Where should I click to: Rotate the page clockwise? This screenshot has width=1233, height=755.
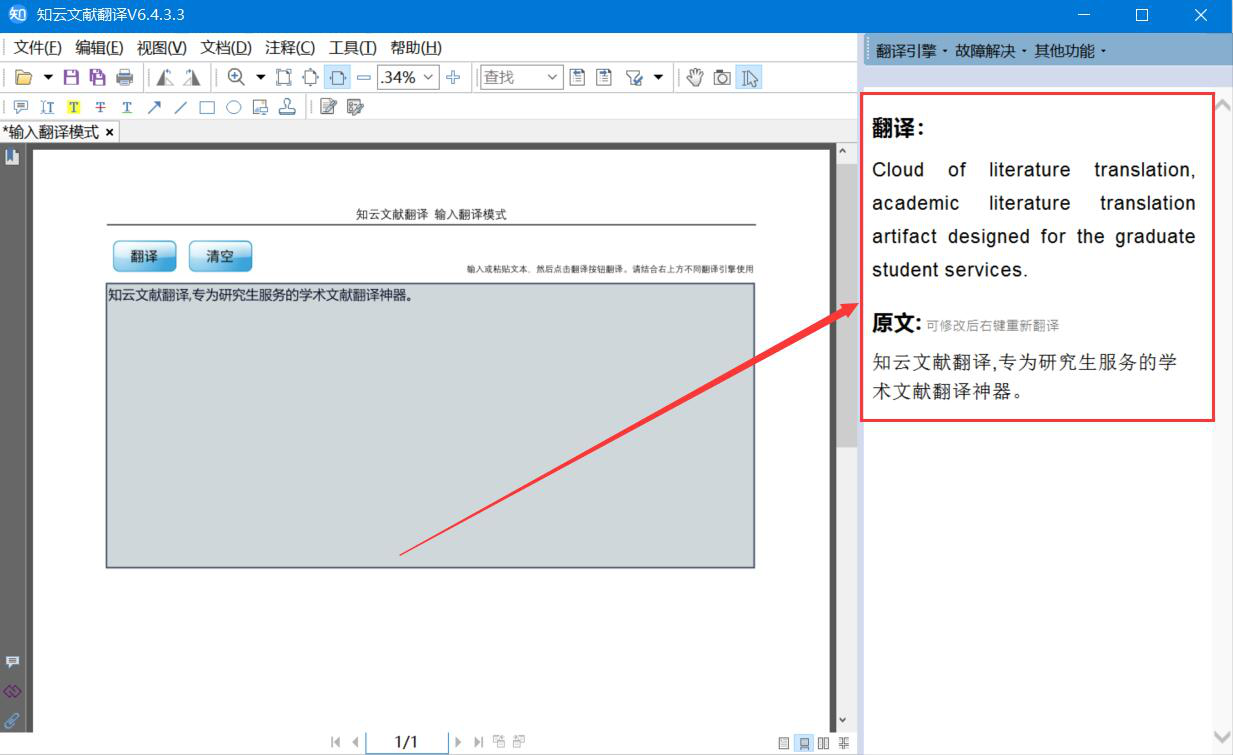tap(192, 78)
